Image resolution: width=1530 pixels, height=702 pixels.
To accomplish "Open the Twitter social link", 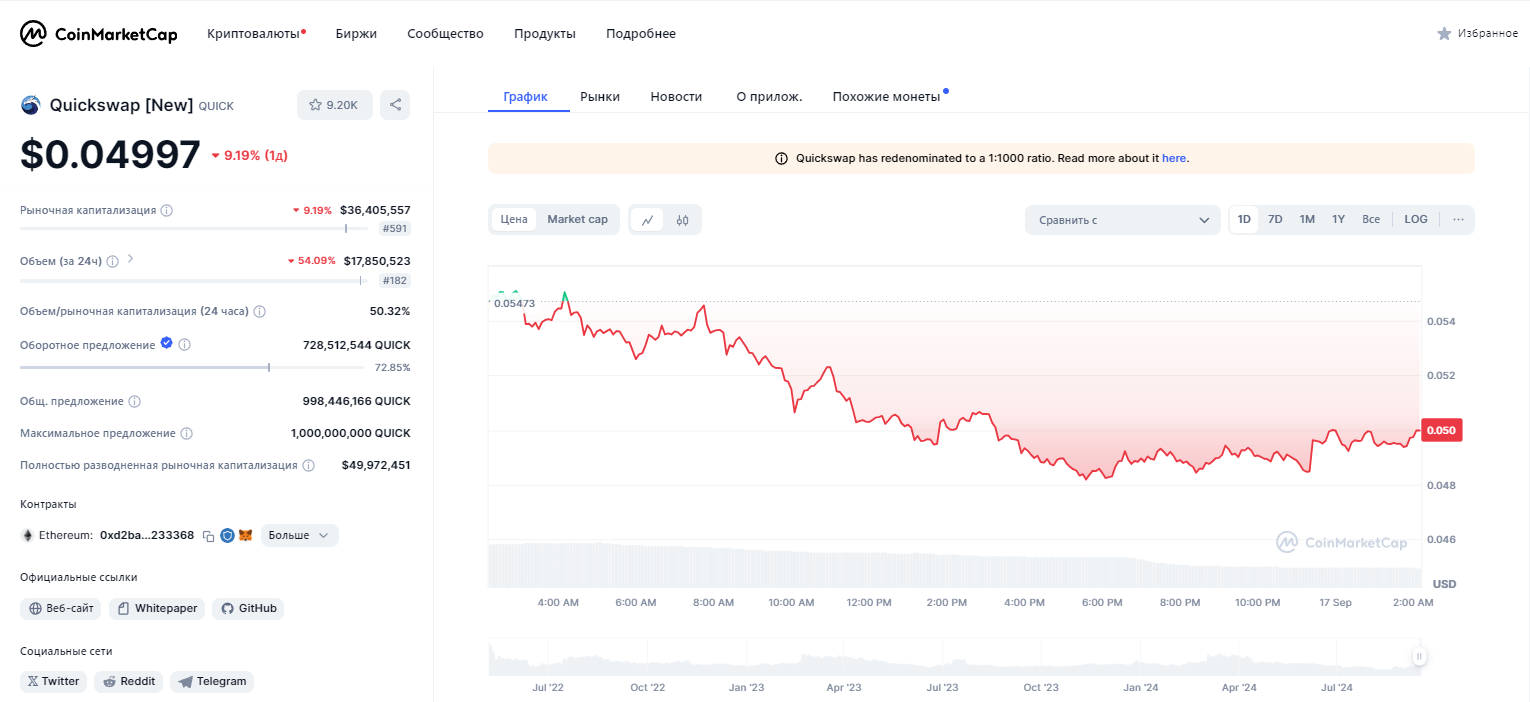I will (53, 681).
